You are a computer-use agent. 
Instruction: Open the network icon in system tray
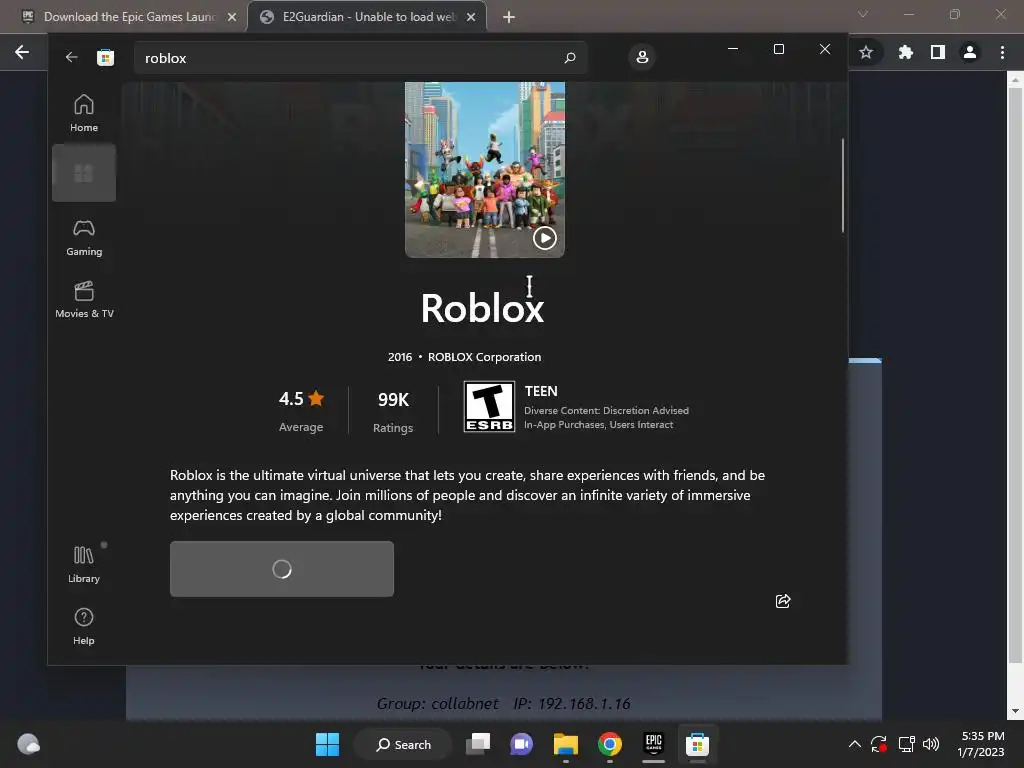906,744
